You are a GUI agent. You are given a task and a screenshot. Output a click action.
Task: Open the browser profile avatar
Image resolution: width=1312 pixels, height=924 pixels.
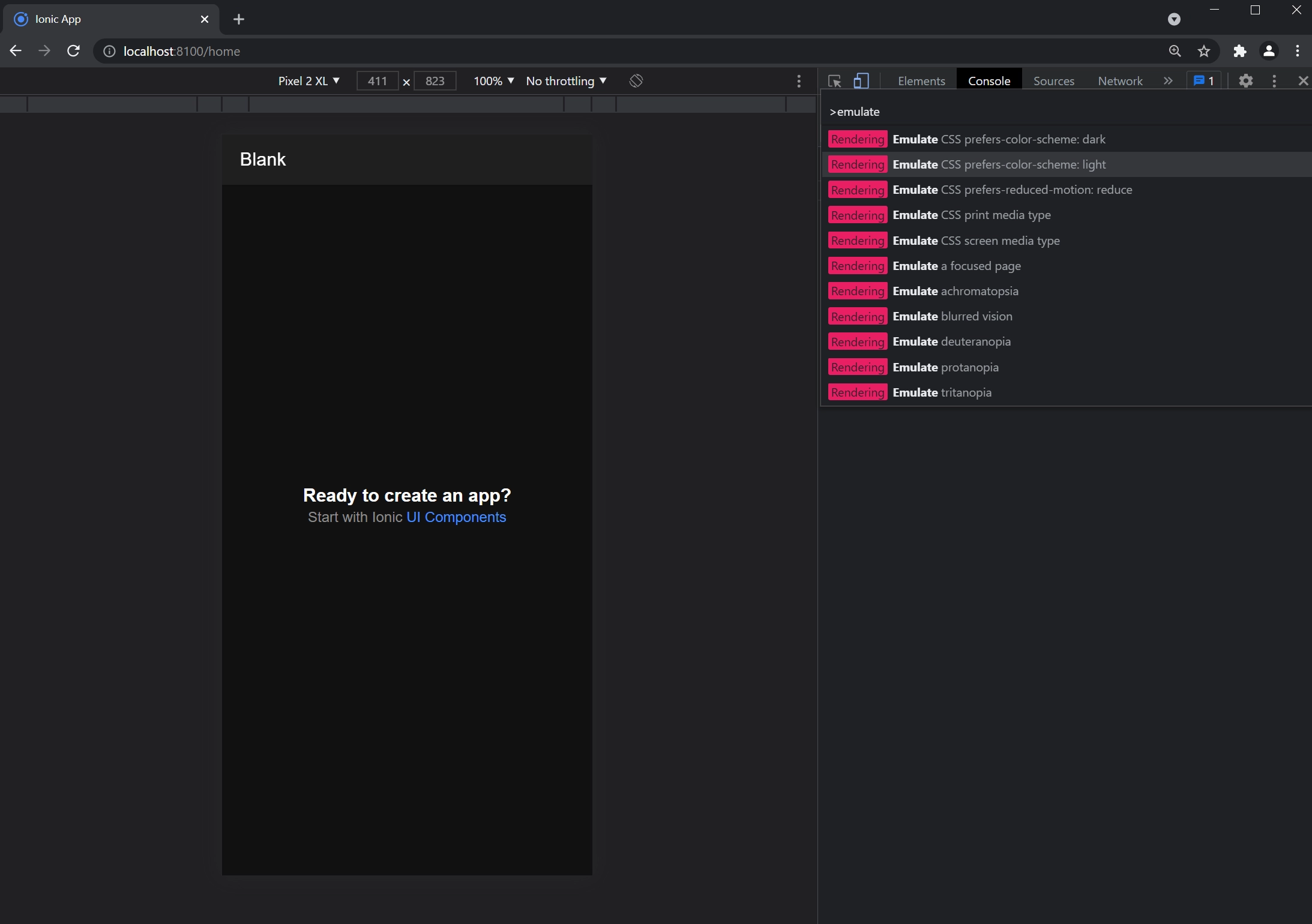pos(1268,51)
